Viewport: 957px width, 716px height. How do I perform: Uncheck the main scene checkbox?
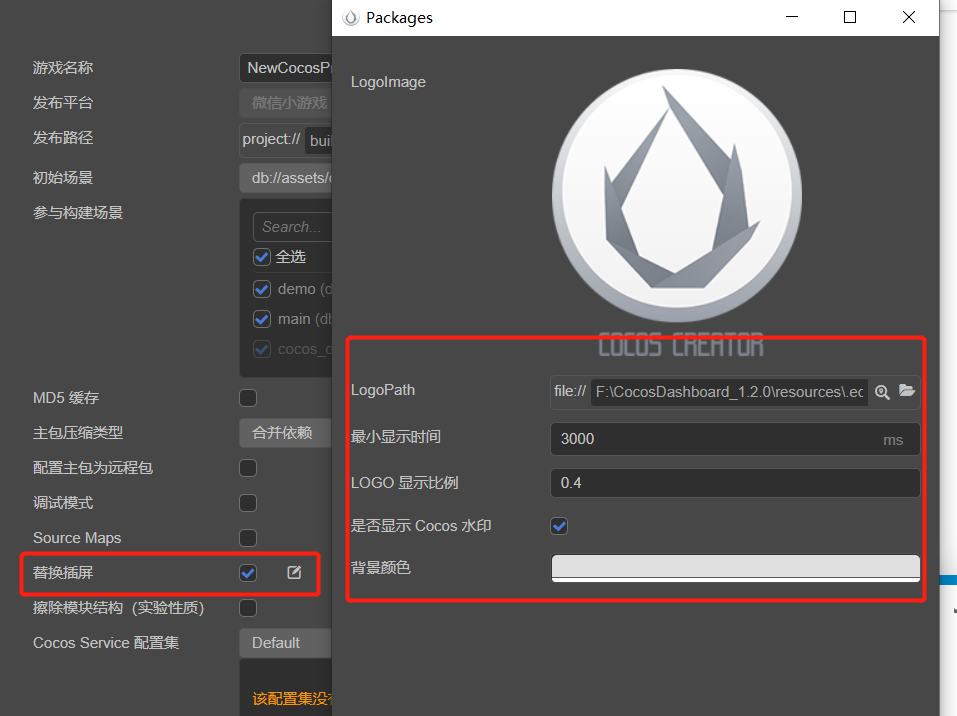tap(262, 319)
